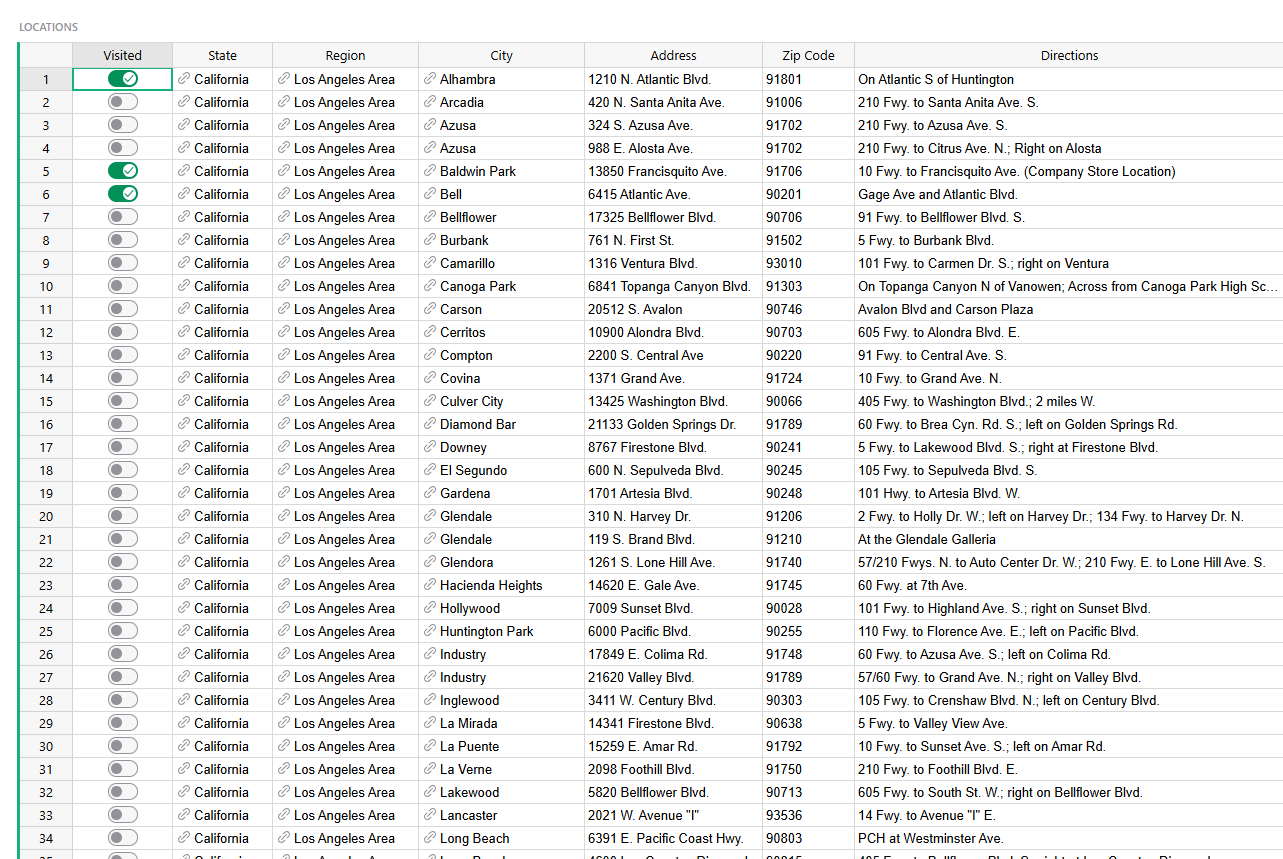The width and height of the screenshot is (1283, 859).
Task: Click the link icon before Burbank city
Action: [430, 240]
